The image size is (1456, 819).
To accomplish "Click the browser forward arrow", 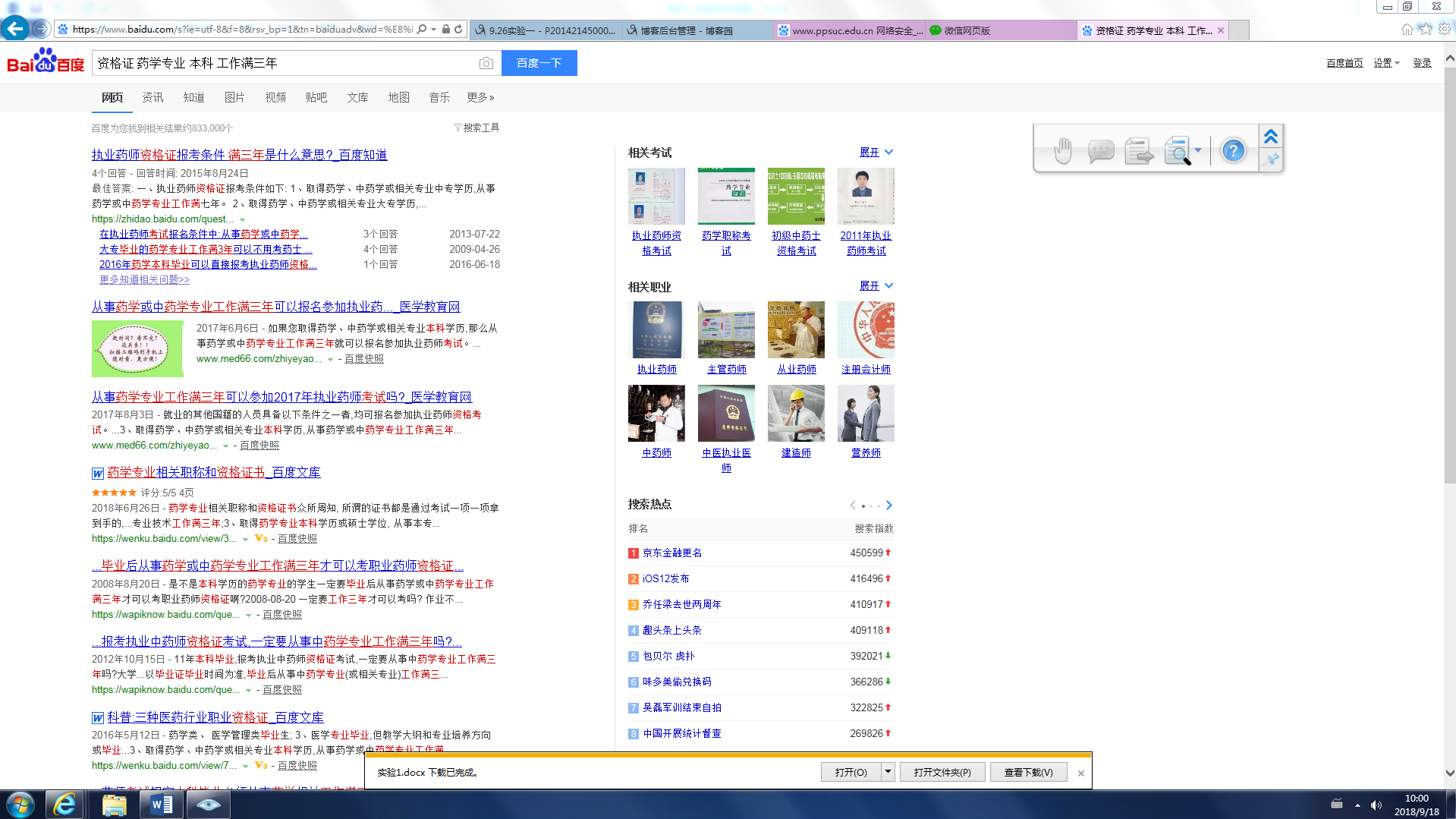I will coord(41,29).
